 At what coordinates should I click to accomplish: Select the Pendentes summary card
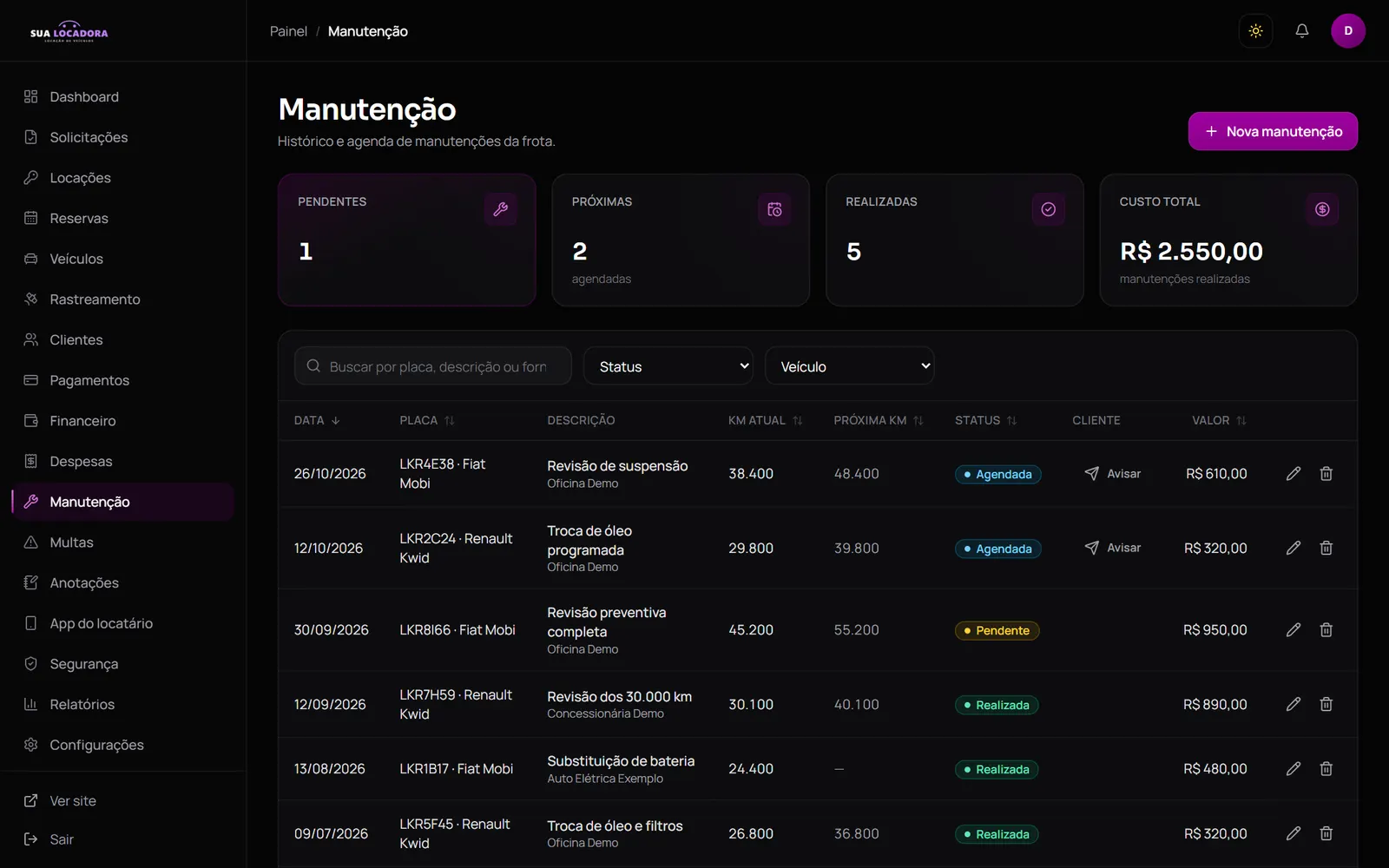click(x=407, y=240)
